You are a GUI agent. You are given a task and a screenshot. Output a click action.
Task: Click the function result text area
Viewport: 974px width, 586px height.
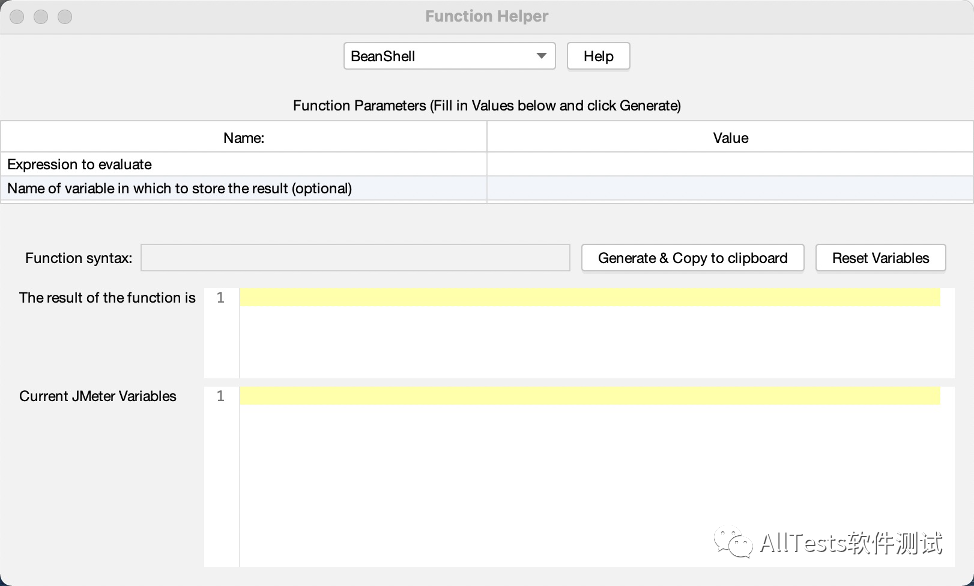pyautogui.click(x=597, y=332)
